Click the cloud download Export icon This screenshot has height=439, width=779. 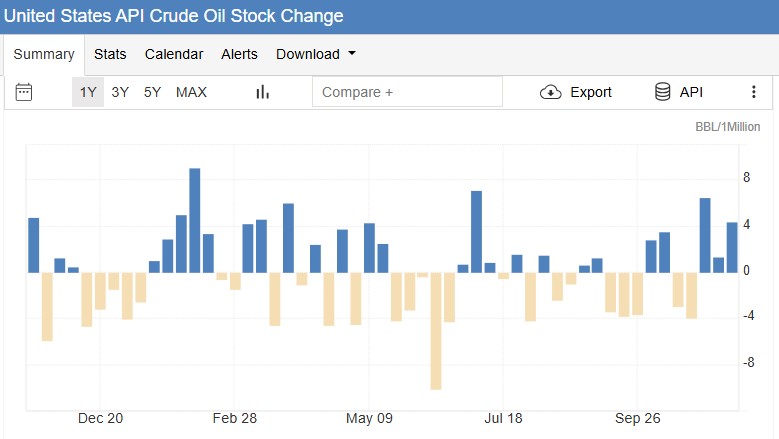tap(550, 92)
